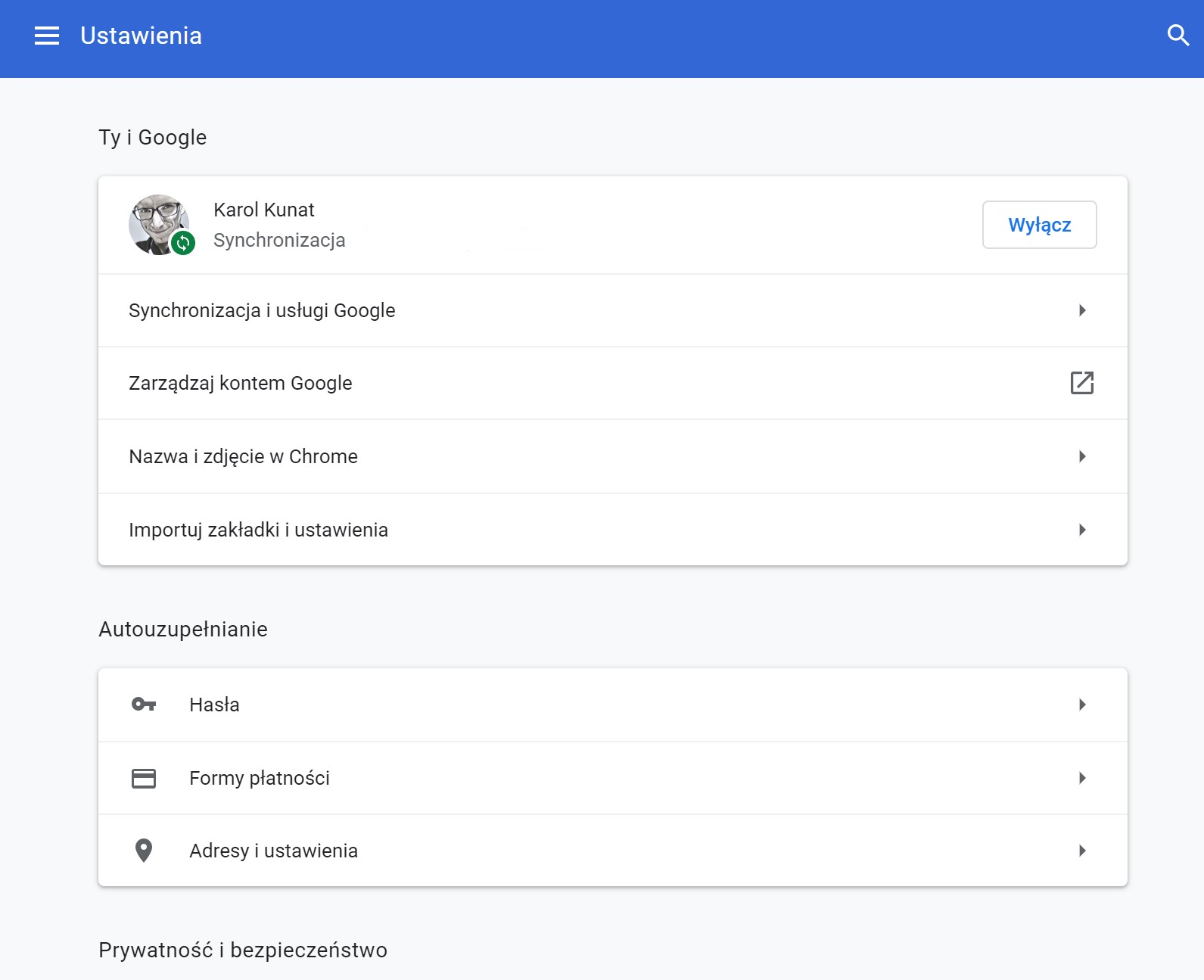Expand Nazwa i zdjęcie w Chrome arrow
The height and width of the screenshot is (980, 1204).
pos(1082,456)
